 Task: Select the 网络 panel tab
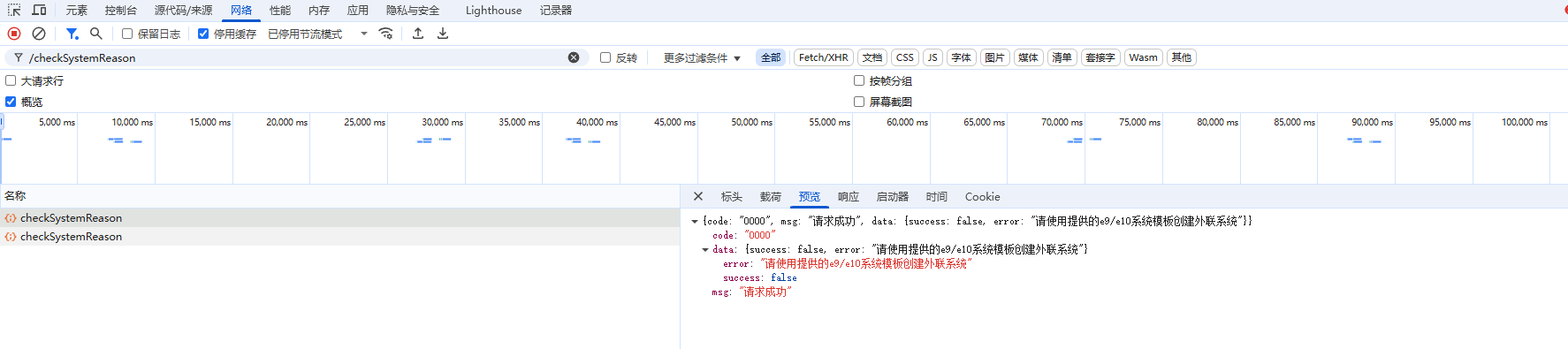point(241,10)
